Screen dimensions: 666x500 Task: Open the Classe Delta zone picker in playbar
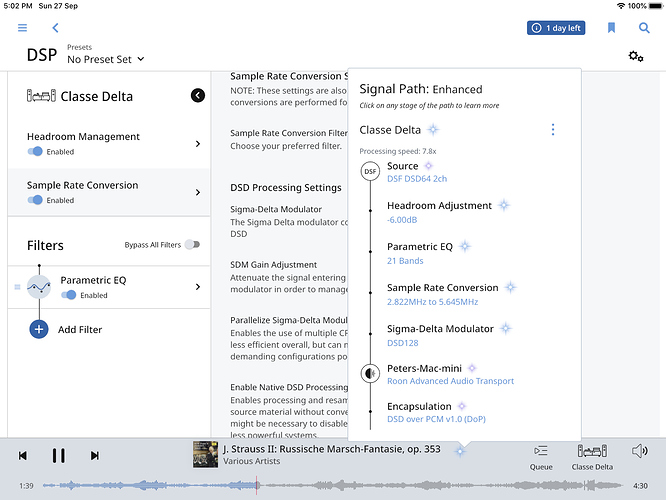pyautogui.click(x=592, y=457)
